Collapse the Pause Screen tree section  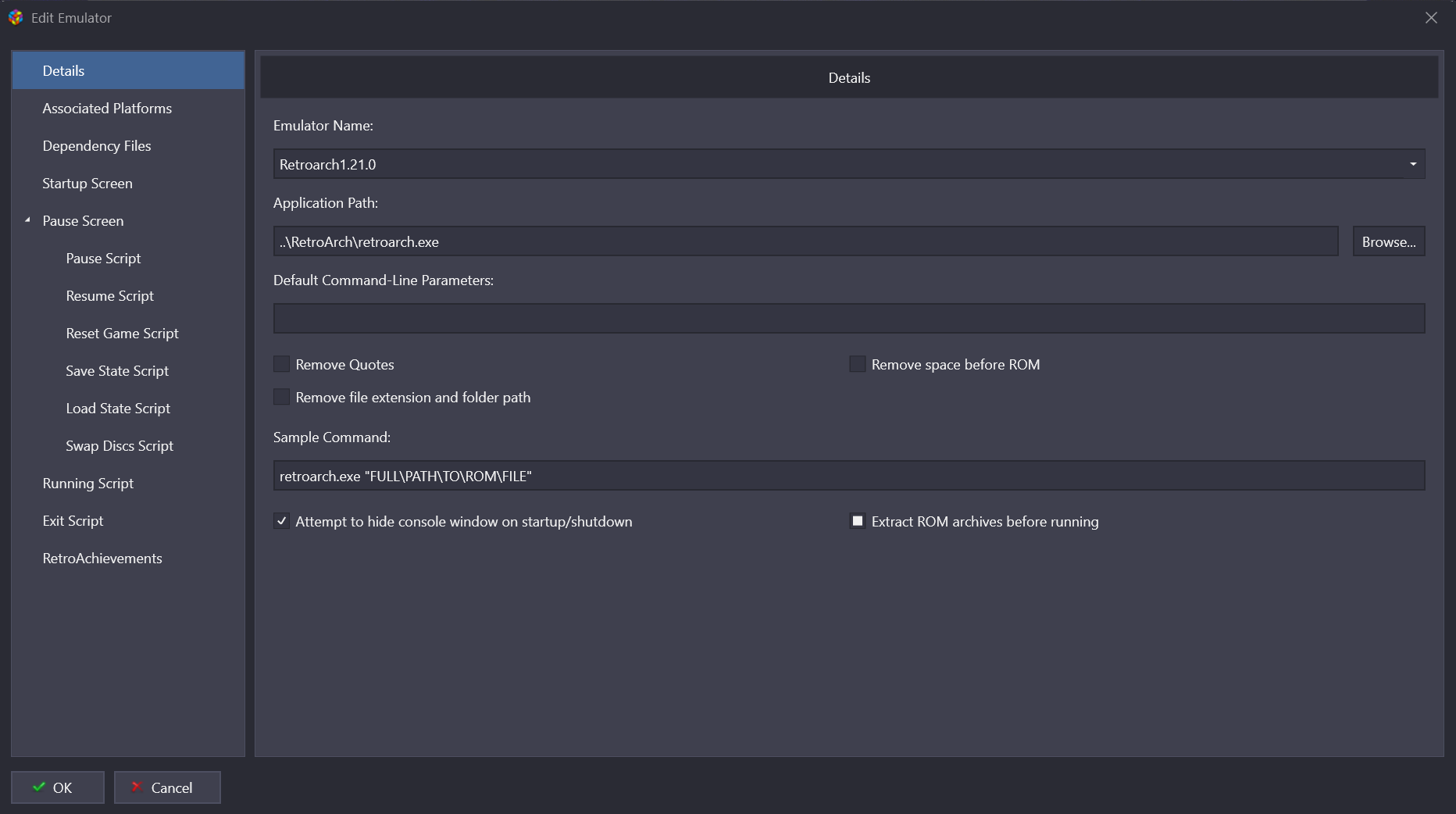[x=28, y=221]
